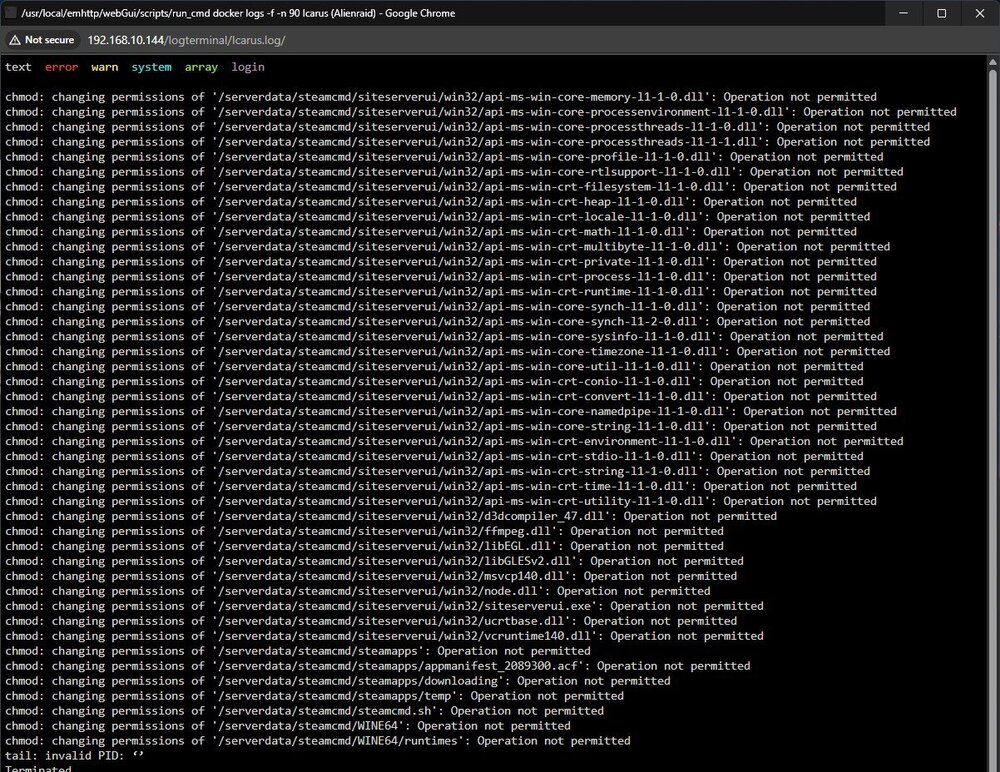Click the log line for msvcp140.dll
The width and height of the screenshot is (1000, 772).
[x=371, y=576]
